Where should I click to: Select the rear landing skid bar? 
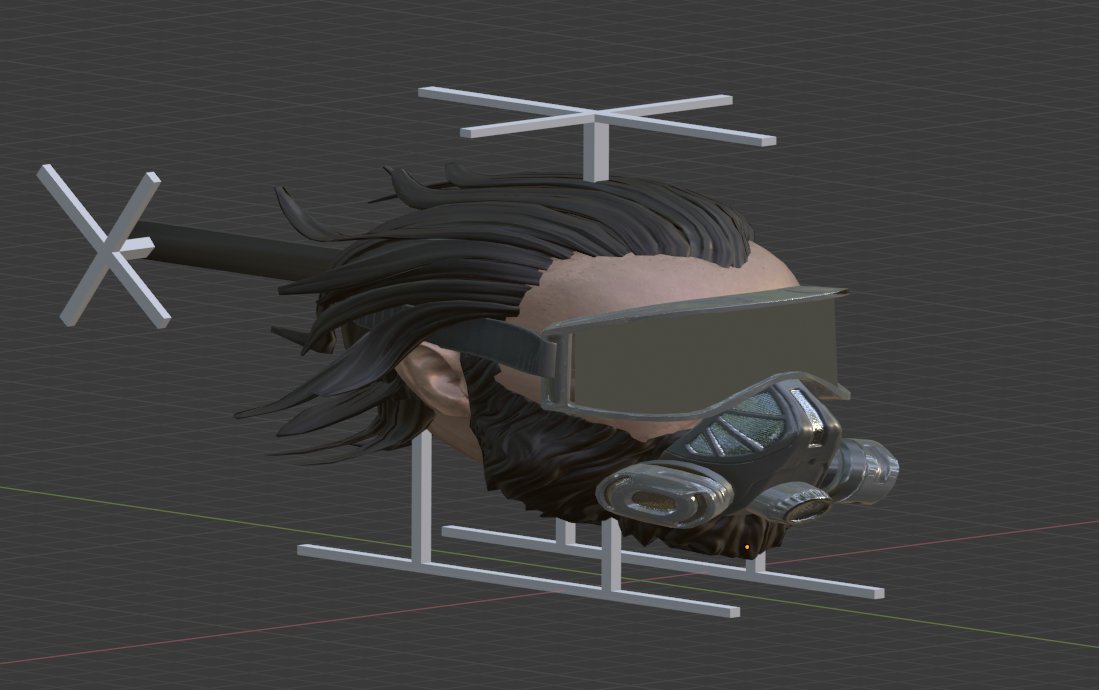pyautogui.click(x=662, y=561)
